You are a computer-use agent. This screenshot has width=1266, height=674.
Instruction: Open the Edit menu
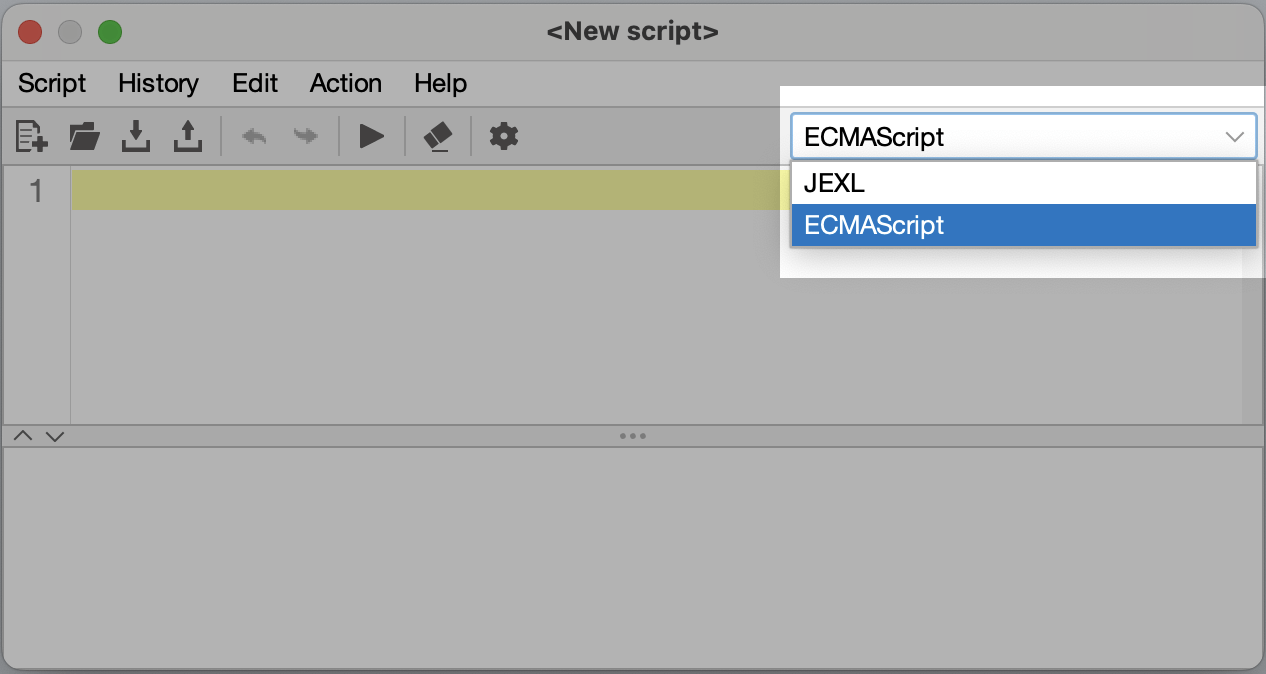(x=254, y=84)
